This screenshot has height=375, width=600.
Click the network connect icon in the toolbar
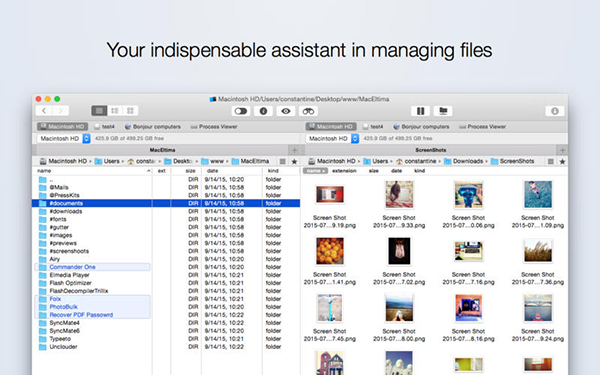tap(443, 111)
